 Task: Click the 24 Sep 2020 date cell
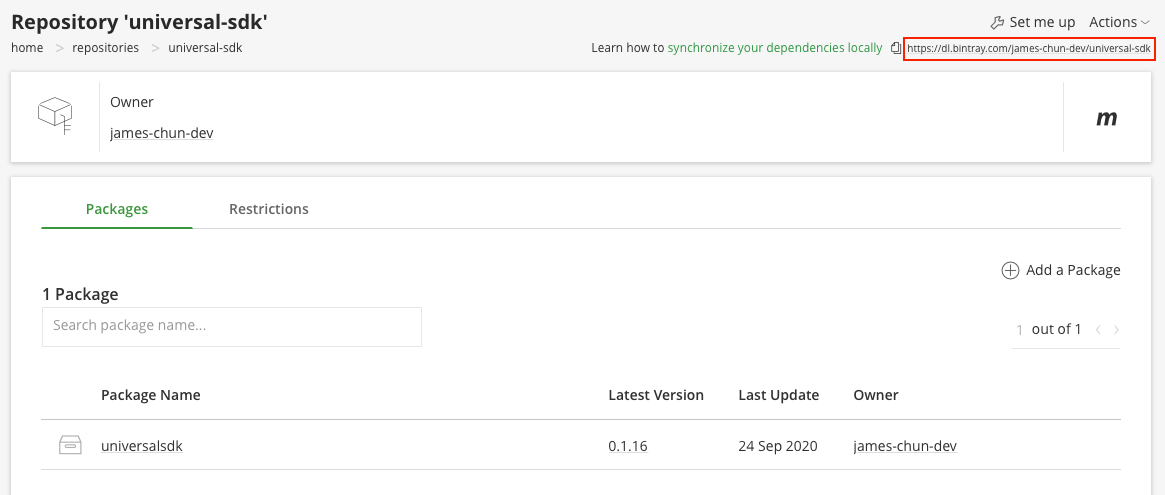pos(778,446)
